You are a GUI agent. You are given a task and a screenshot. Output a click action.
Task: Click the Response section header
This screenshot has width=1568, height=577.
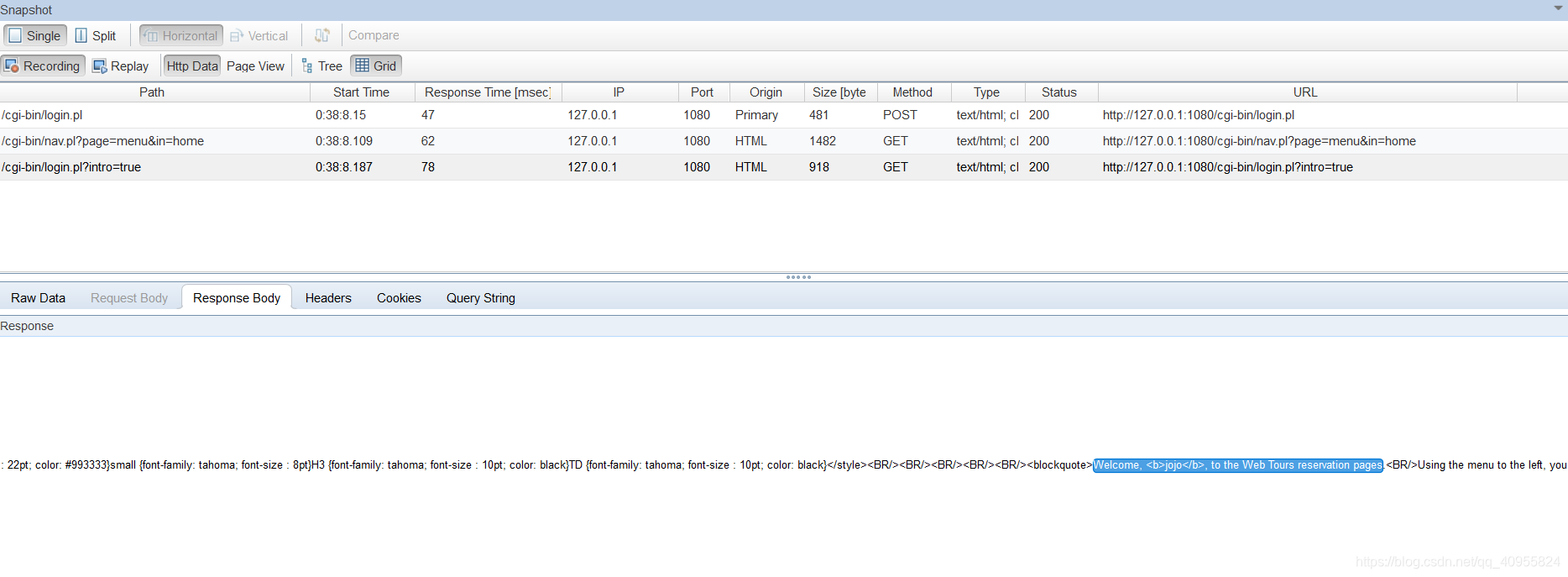click(784, 326)
